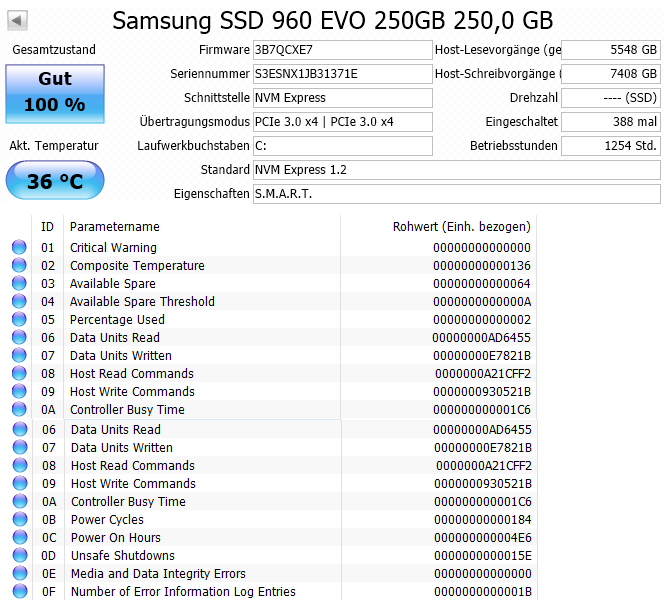666x614 pixels.
Task: Click the ID cell 0B
Action: (x=49, y=520)
